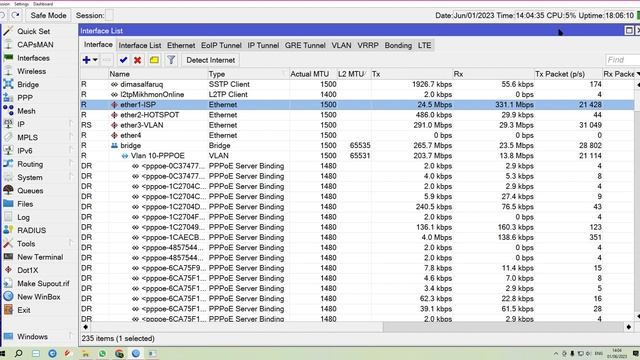
Task: Expand the Routing submenu
Action: tap(30, 164)
